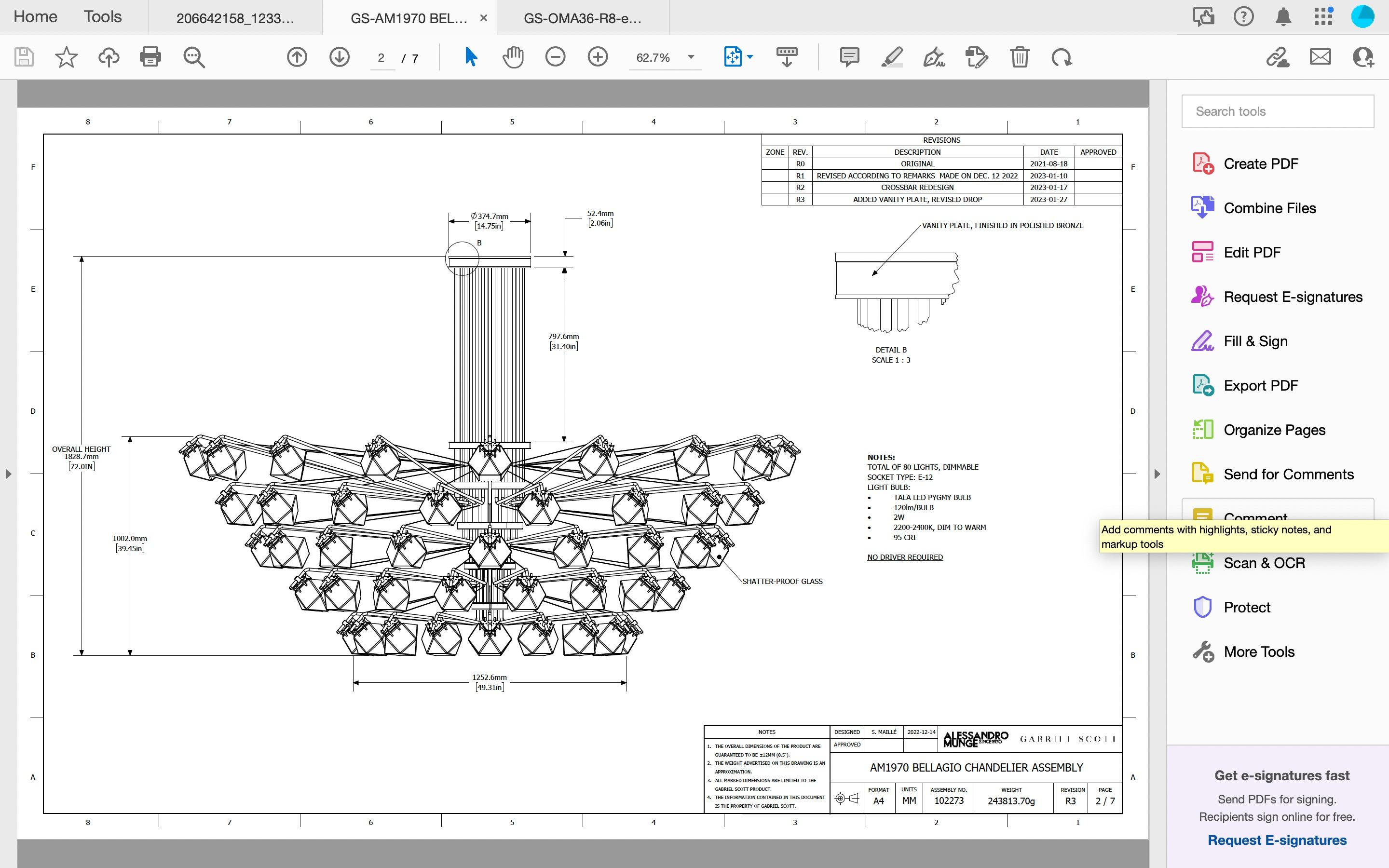Click the Search tools input field
Image resolution: width=1389 pixels, height=868 pixels.
pos(1277,111)
